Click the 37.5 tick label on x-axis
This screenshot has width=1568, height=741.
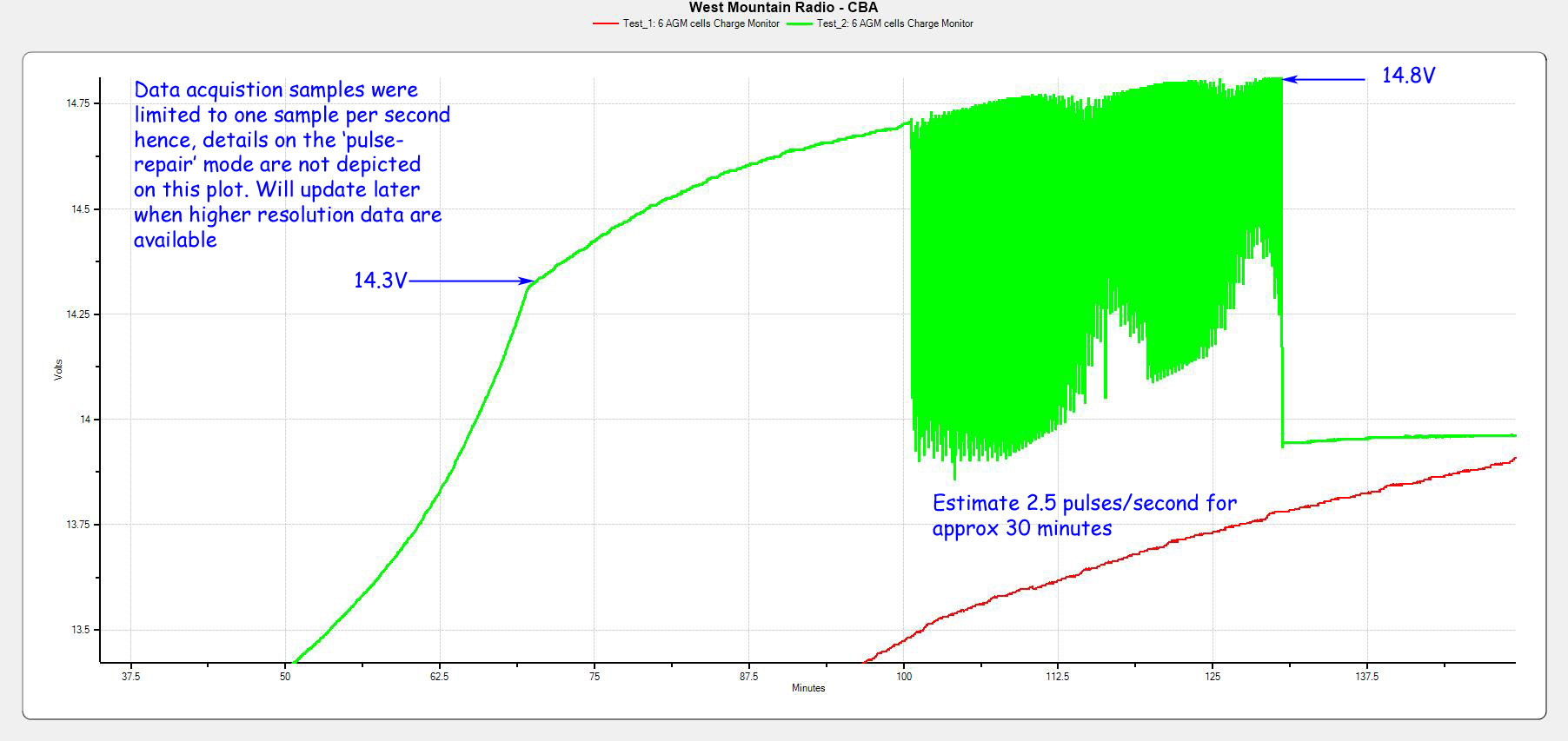pyautogui.click(x=130, y=677)
